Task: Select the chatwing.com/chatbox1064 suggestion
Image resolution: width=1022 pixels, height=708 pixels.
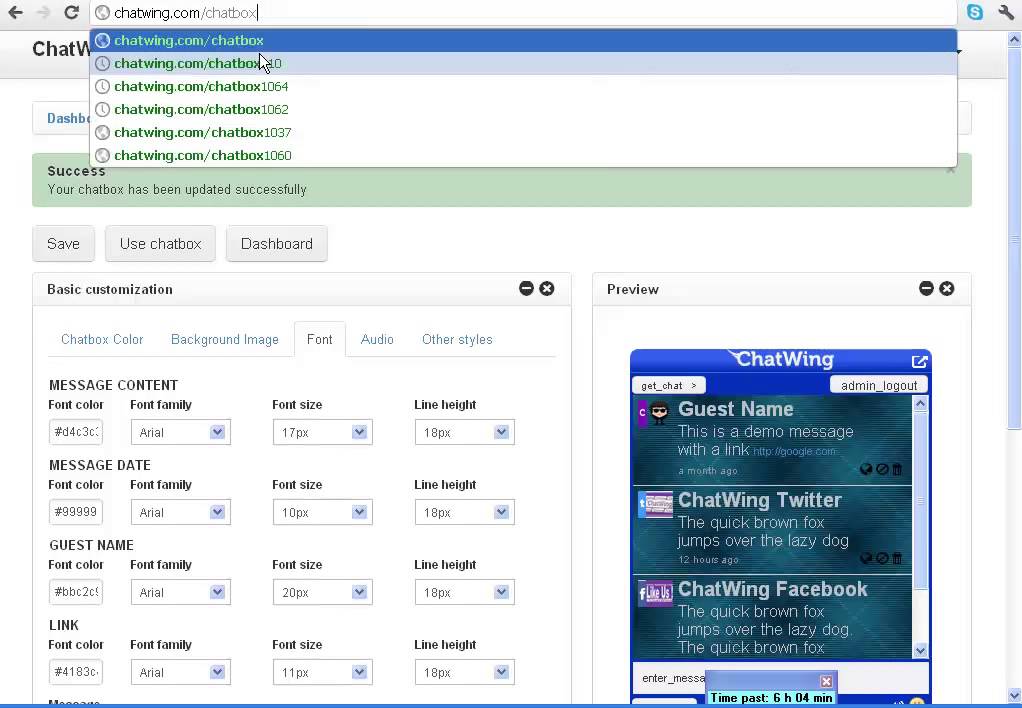Action: point(523,86)
